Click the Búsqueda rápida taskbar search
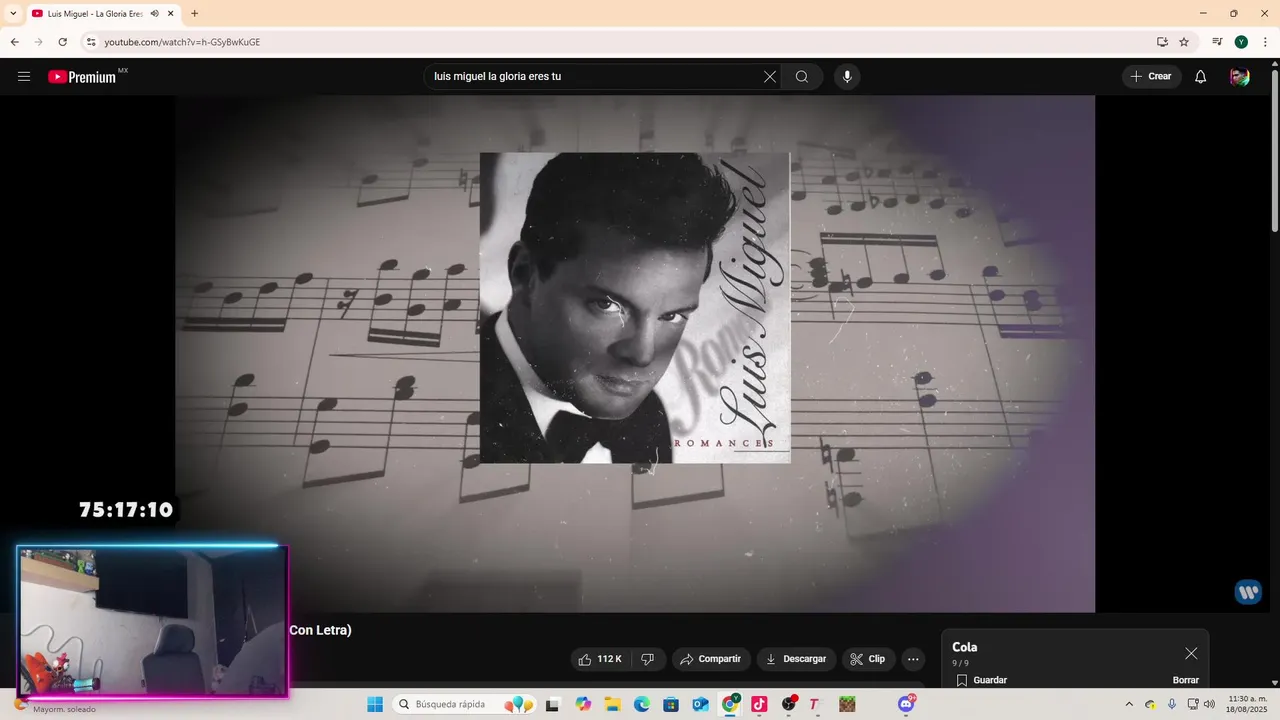This screenshot has height=720, width=1280. click(464, 704)
